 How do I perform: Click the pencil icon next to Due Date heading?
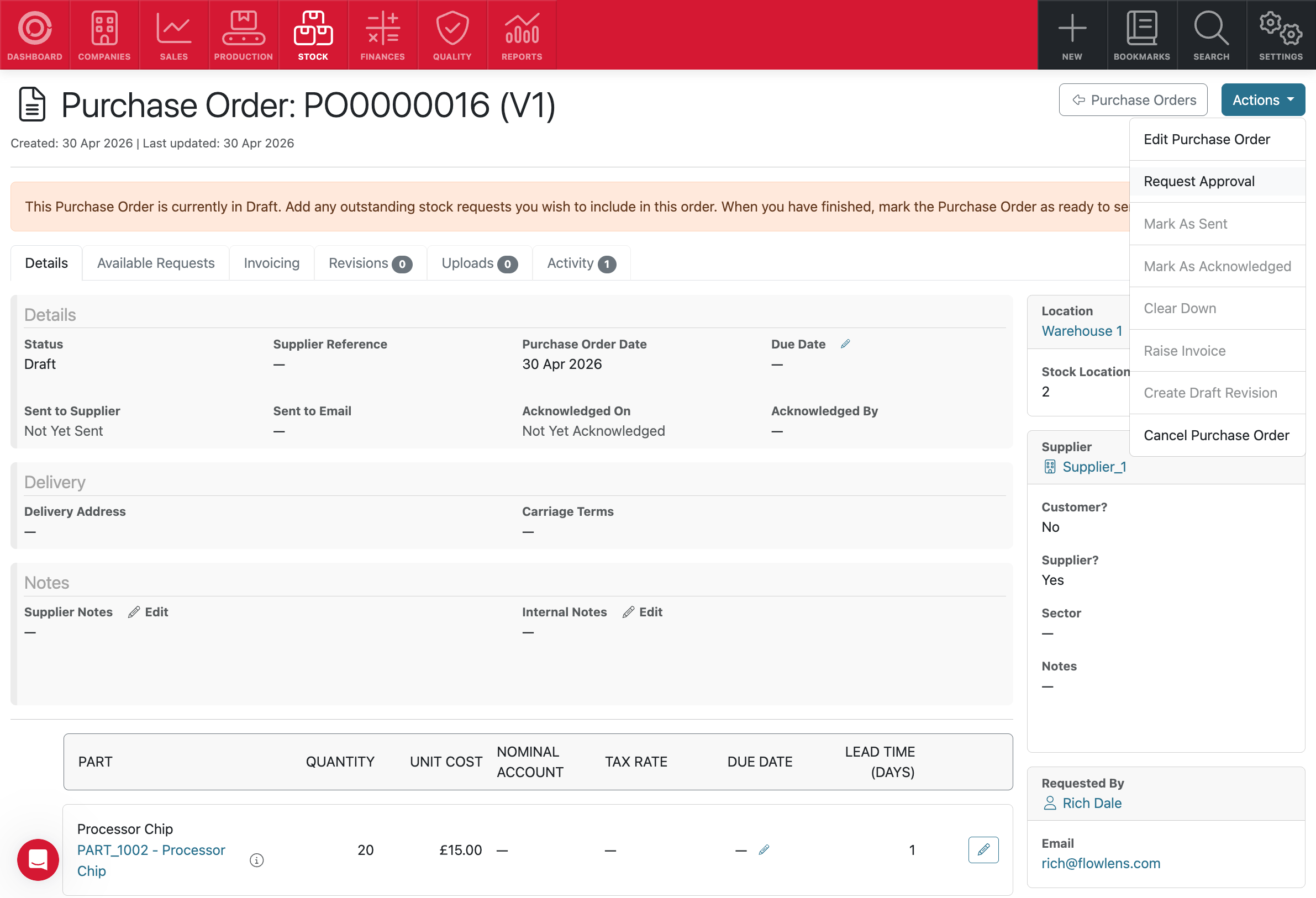845,344
